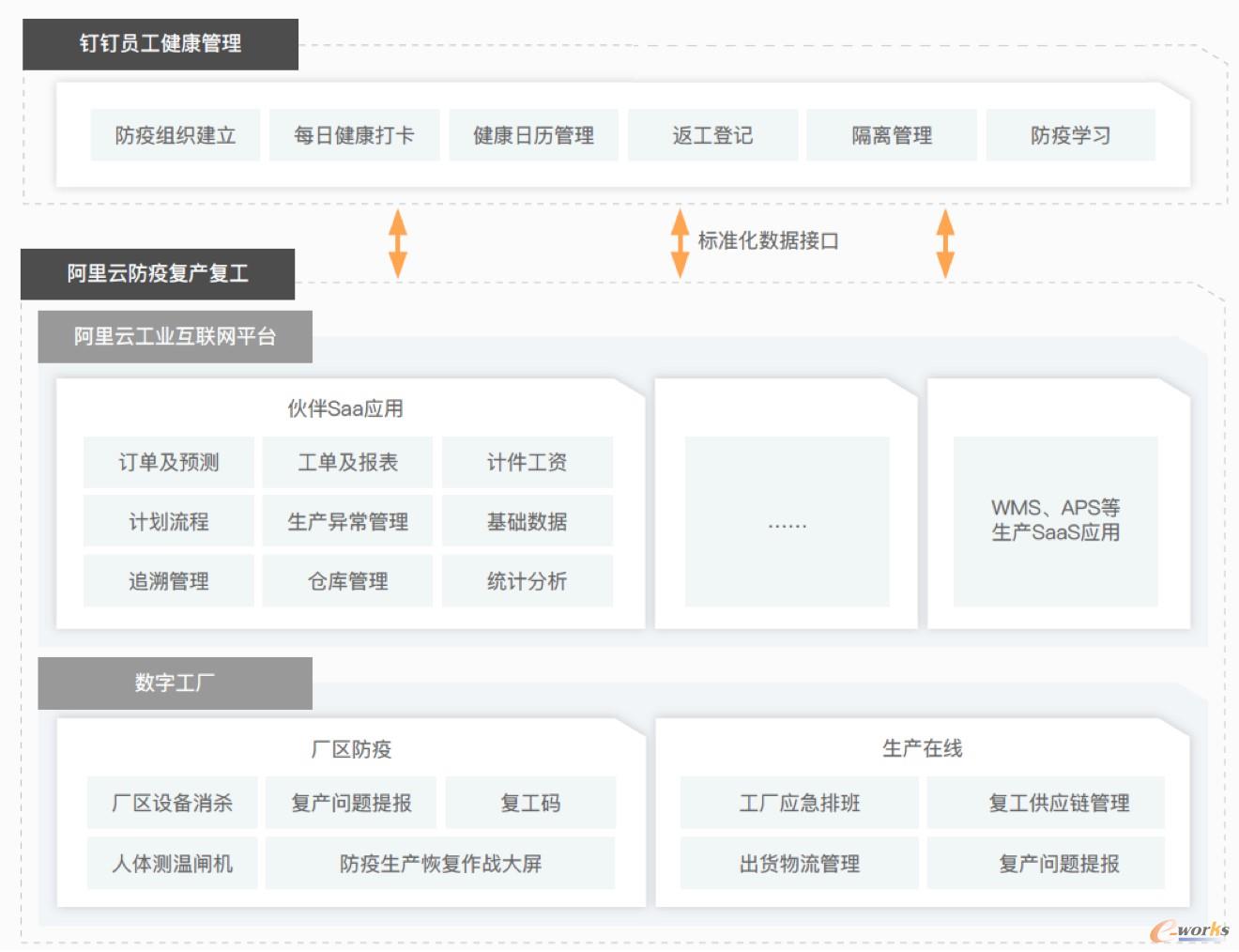The height and width of the screenshot is (952, 1239).
Task: Click the 人体测温闸机 cell
Action: point(172,864)
